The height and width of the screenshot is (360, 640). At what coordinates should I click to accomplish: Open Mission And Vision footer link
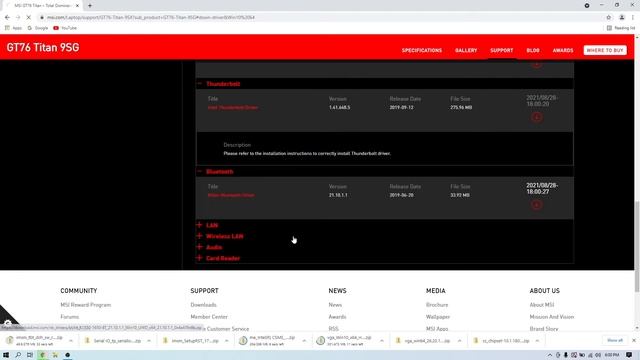tap(552, 317)
